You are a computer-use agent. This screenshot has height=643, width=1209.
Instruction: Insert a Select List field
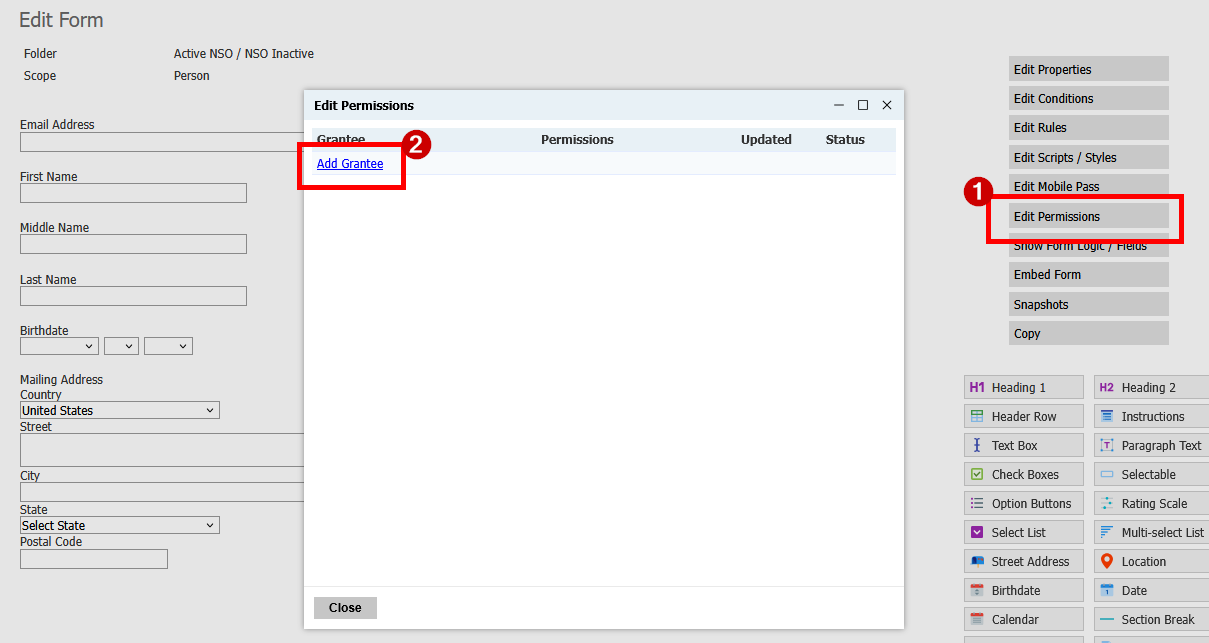click(1024, 532)
